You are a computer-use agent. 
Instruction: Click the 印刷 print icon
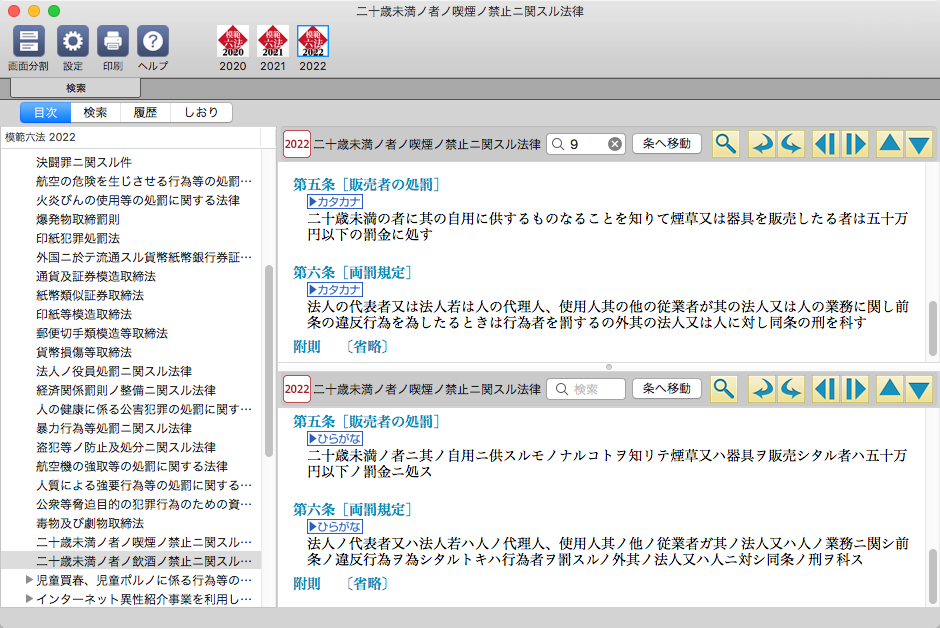(x=113, y=41)
